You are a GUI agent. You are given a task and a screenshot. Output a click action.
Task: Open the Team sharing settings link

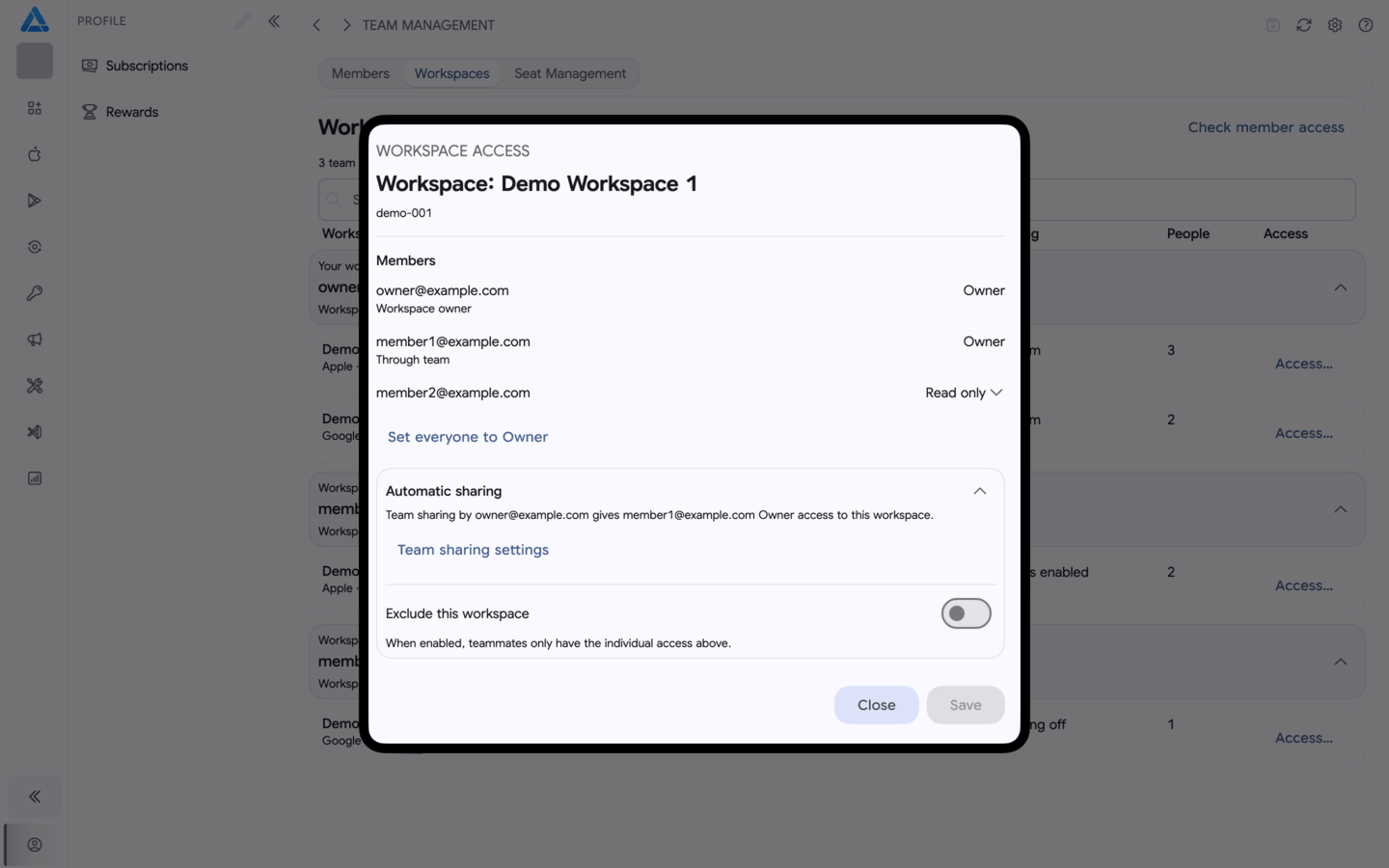(x=473, y=550)
